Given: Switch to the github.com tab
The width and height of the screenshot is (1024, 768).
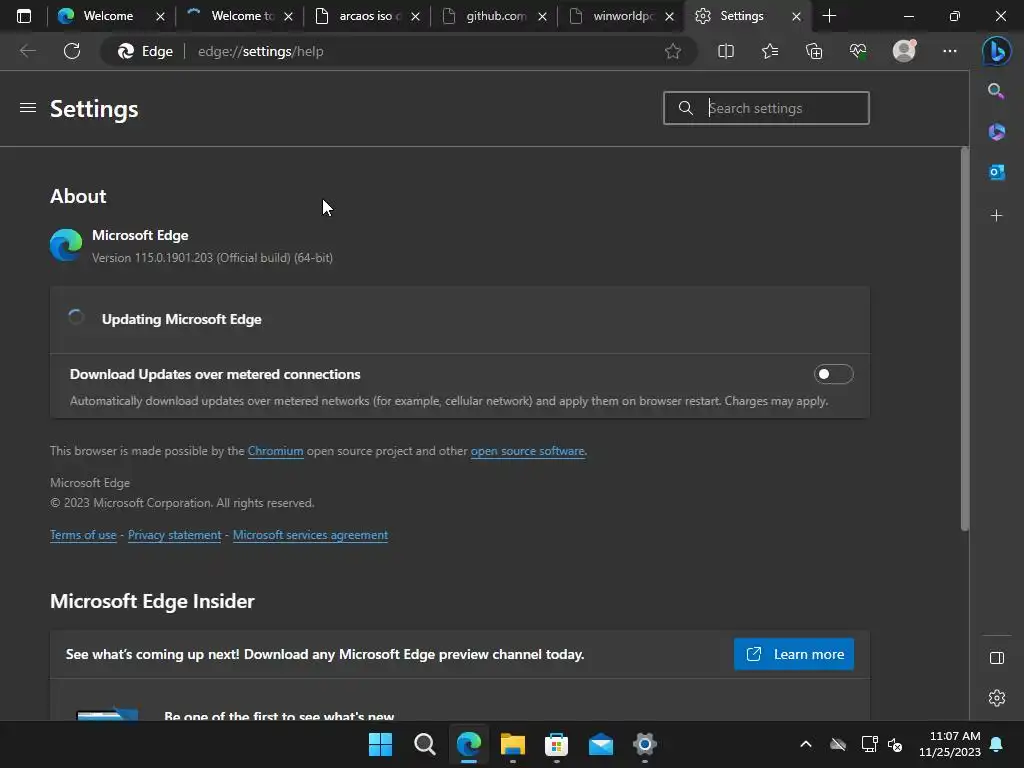Looking at the screenshot, I should pyautogui.click(x=496, y=16).
